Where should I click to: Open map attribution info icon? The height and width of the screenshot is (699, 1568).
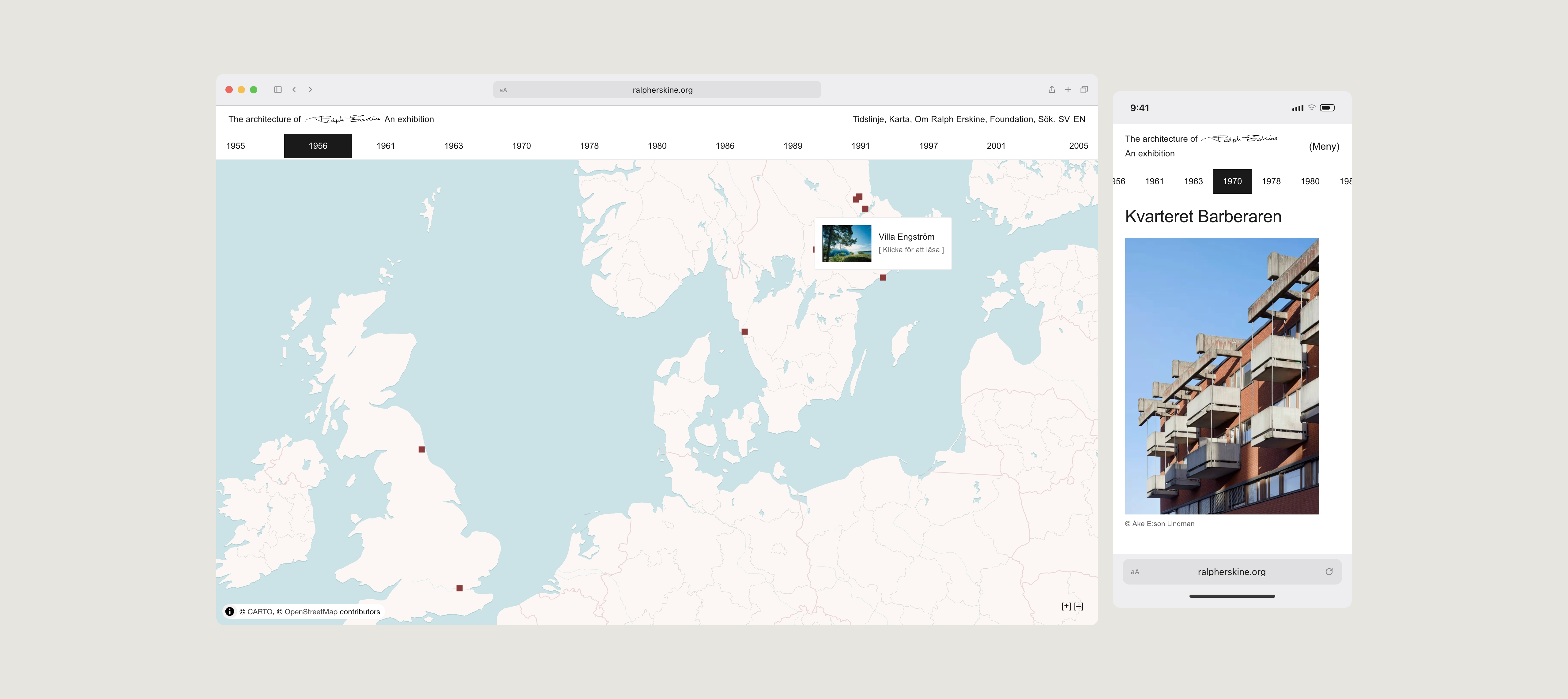(x=229, y=611)
